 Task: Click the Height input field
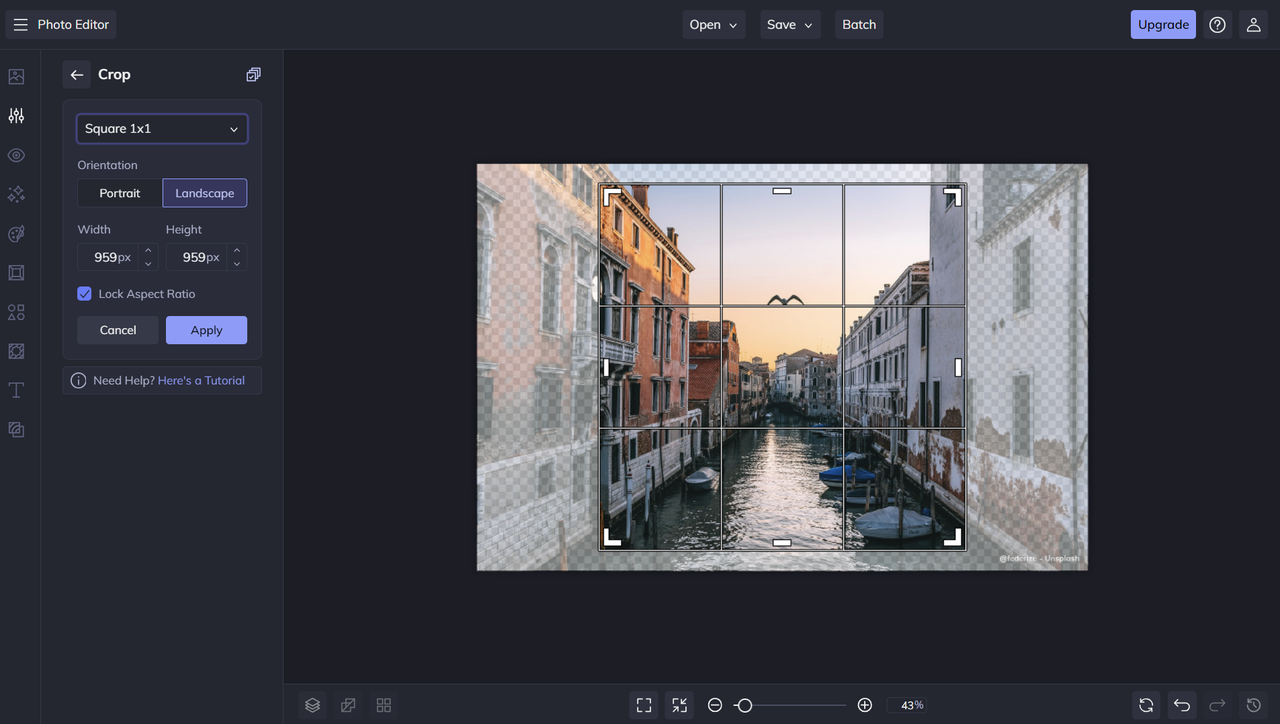pos(197,257)
